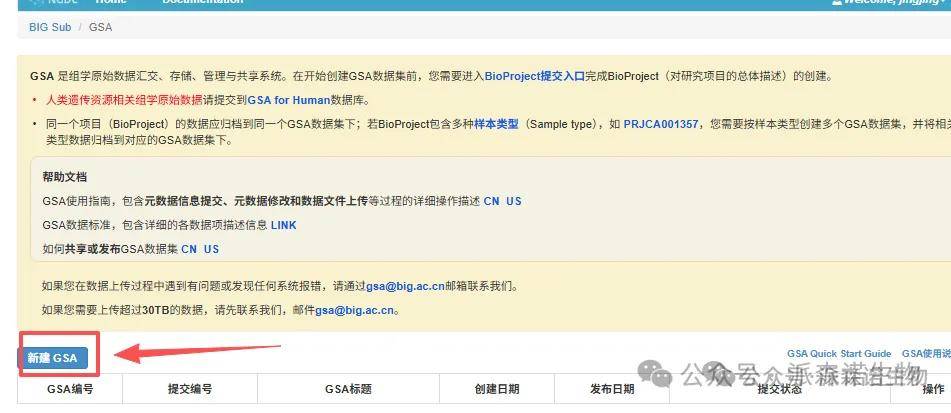Open US guide for 共享或发布 GSA数据集
951x413 pixels.
[x=211, y=249]
